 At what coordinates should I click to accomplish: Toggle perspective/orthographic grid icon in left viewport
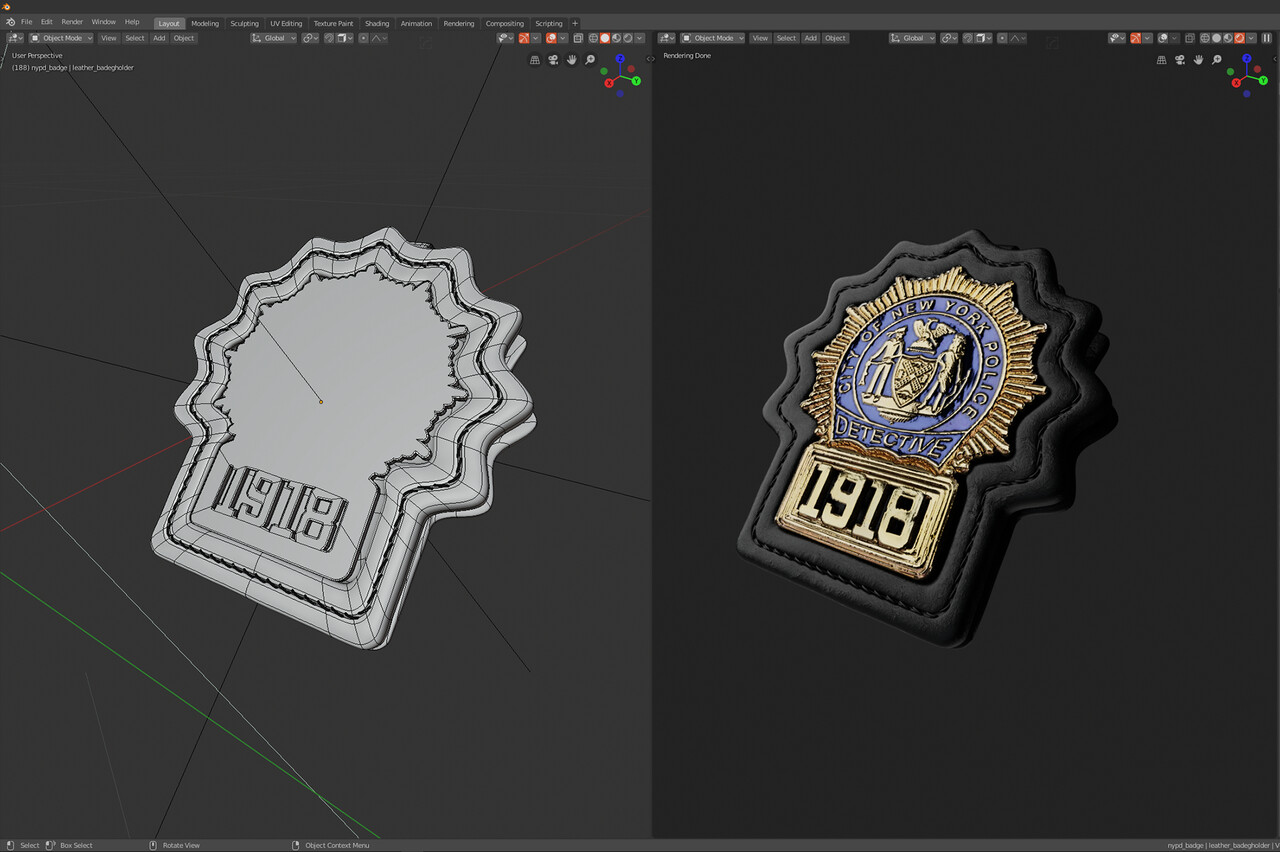coord(535,60)
